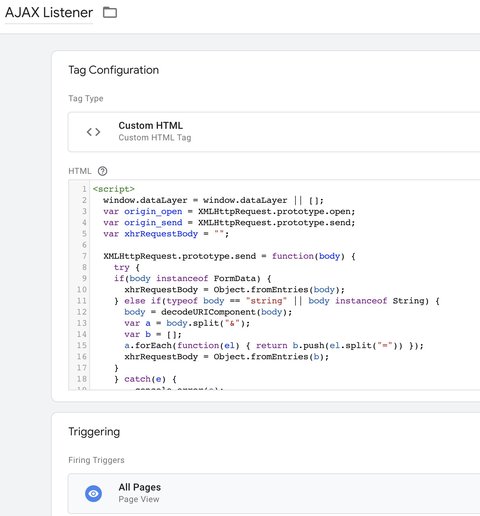The width and height of the screenshot is (480, 516).
Task: Click the XMLHttpRequest.prototype.send function line
Action: coord(229,256)
